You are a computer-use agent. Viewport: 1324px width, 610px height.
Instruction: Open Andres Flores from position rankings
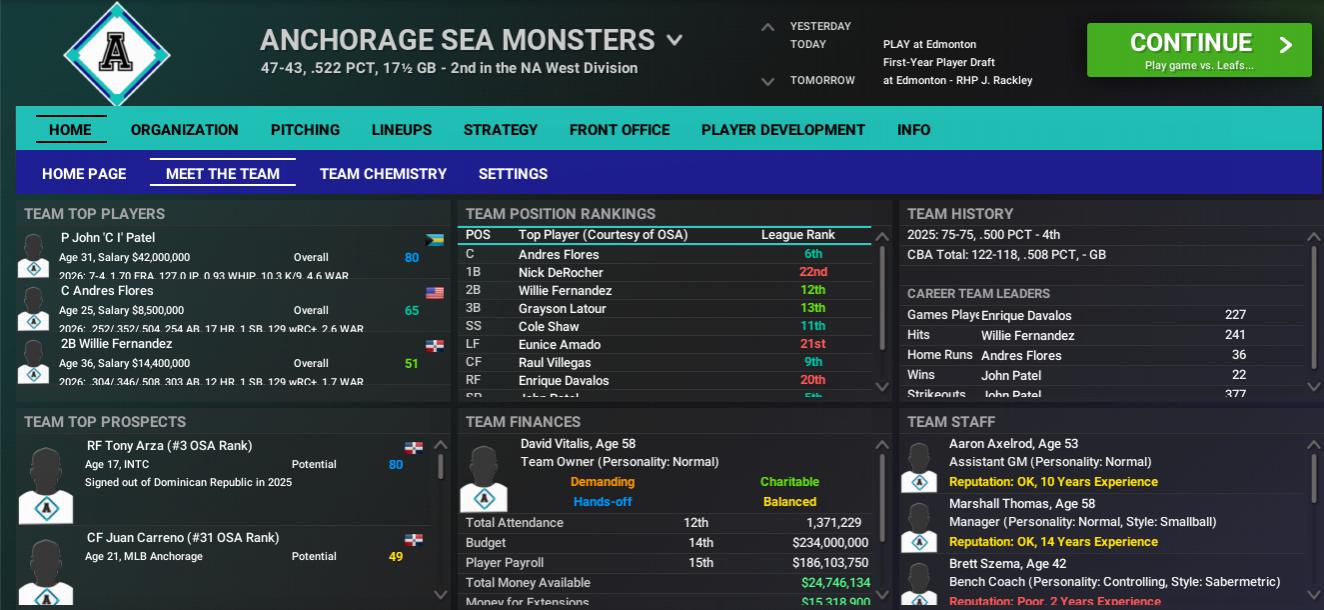point(558,254)
